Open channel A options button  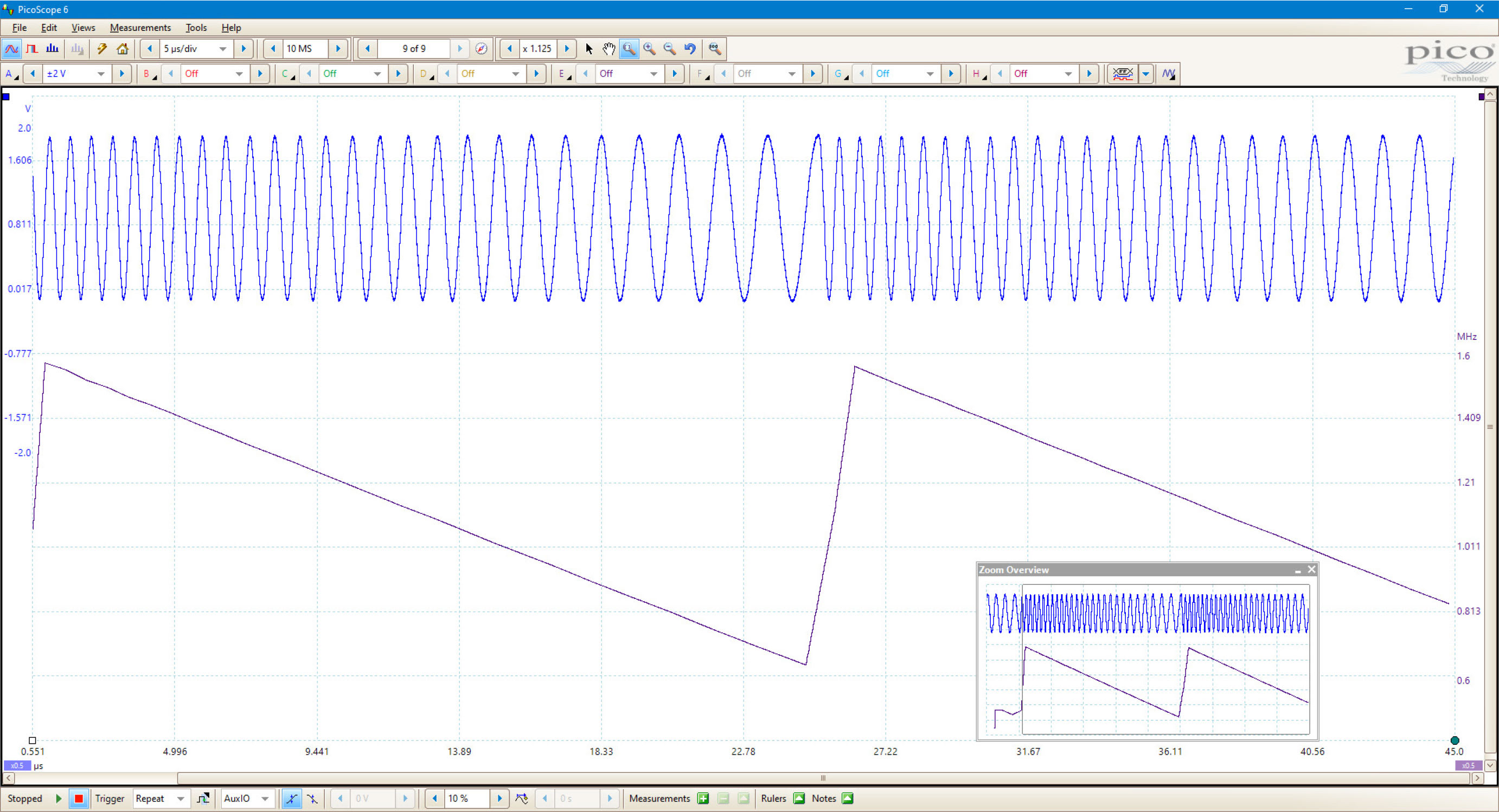pyautogui.click(x=11, y=74)
